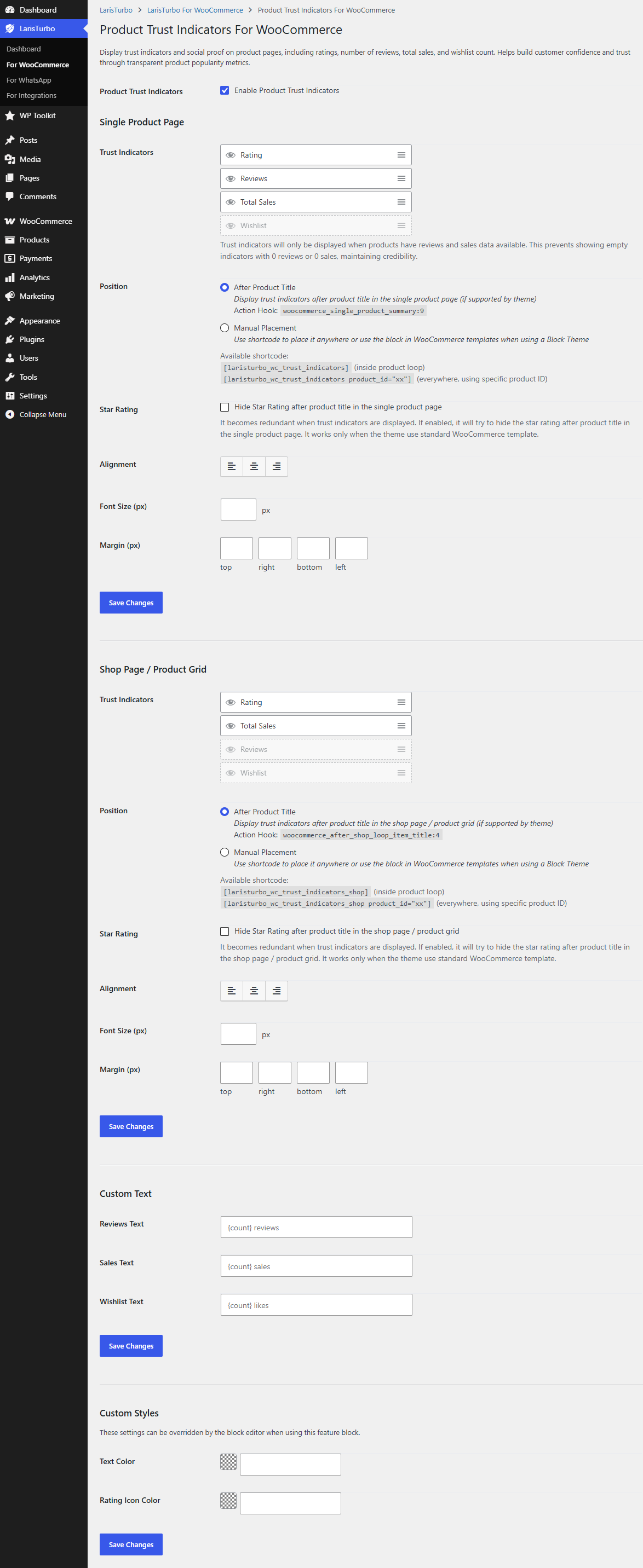Focus the Sales Text field
Viewport: 643px width, 1568px height.
click(316, 1266)
